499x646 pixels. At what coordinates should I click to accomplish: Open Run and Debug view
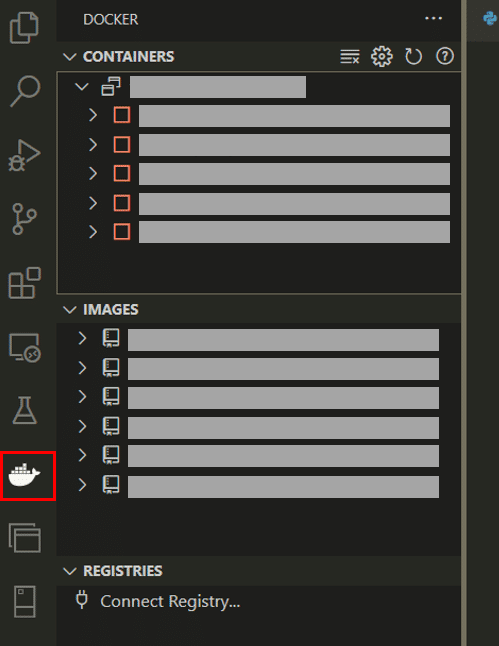tap(24, 155)
